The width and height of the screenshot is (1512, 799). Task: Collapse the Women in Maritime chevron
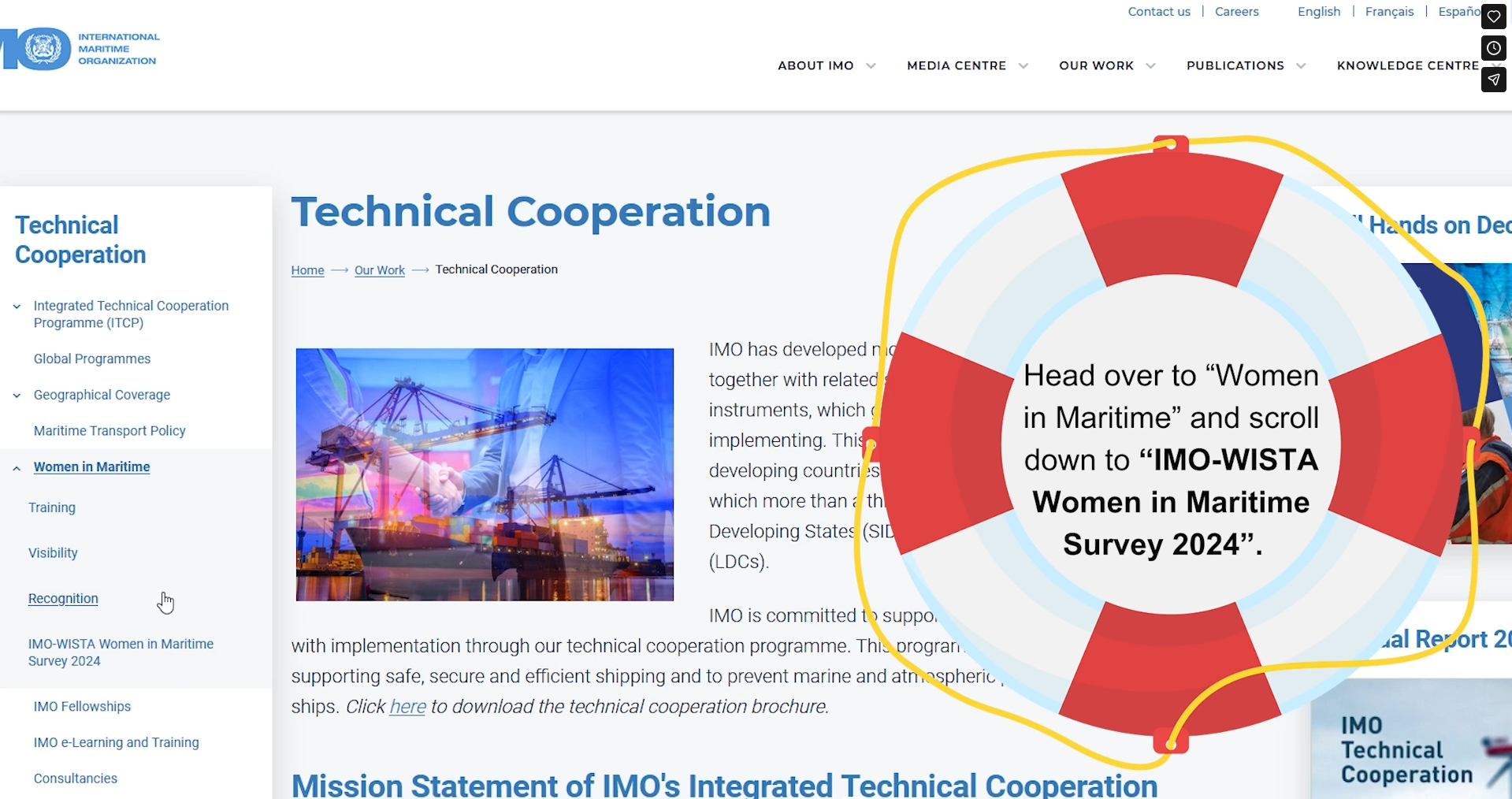coord(17,468)
